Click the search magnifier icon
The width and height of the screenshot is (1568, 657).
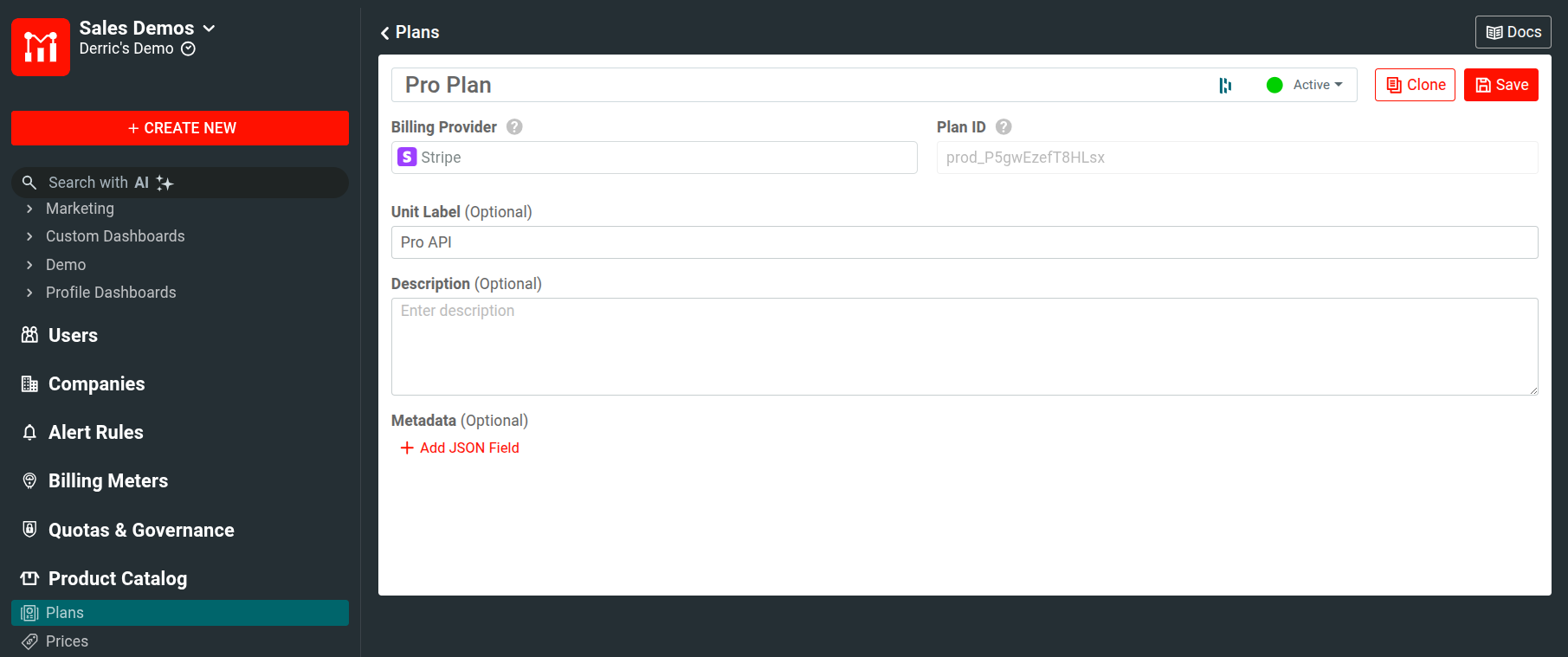[29, 183]
